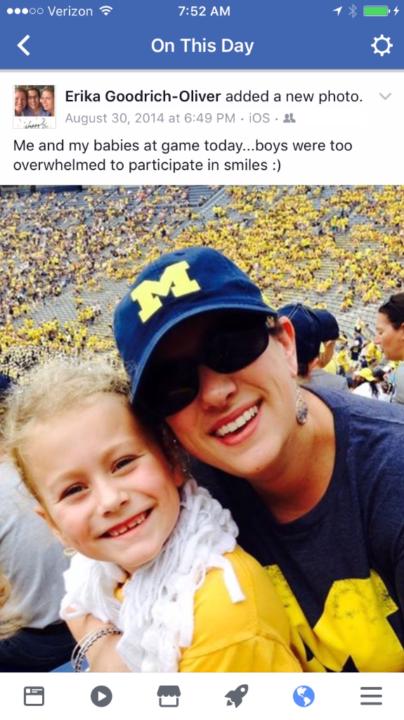Screen dimensions: 404x720
Task: Open the globe Notifications icon
Action: pos(304,696)
